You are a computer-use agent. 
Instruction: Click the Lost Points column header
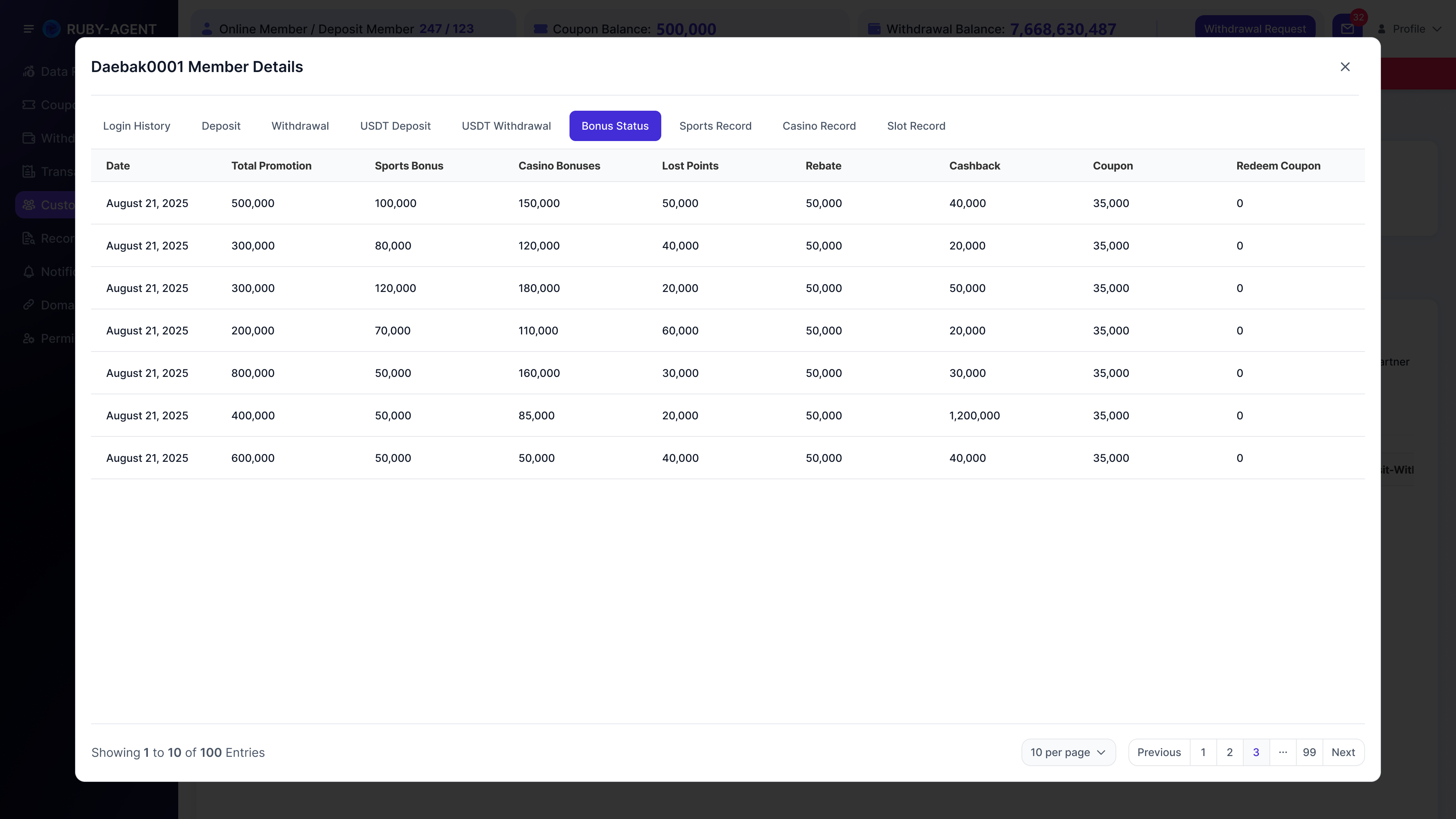690,166
